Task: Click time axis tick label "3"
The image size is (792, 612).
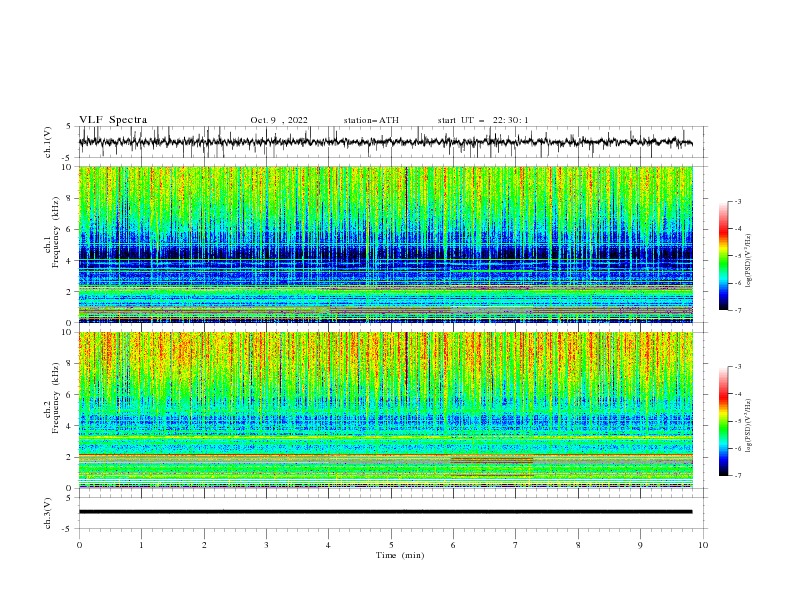Action: tap(266, 545)
